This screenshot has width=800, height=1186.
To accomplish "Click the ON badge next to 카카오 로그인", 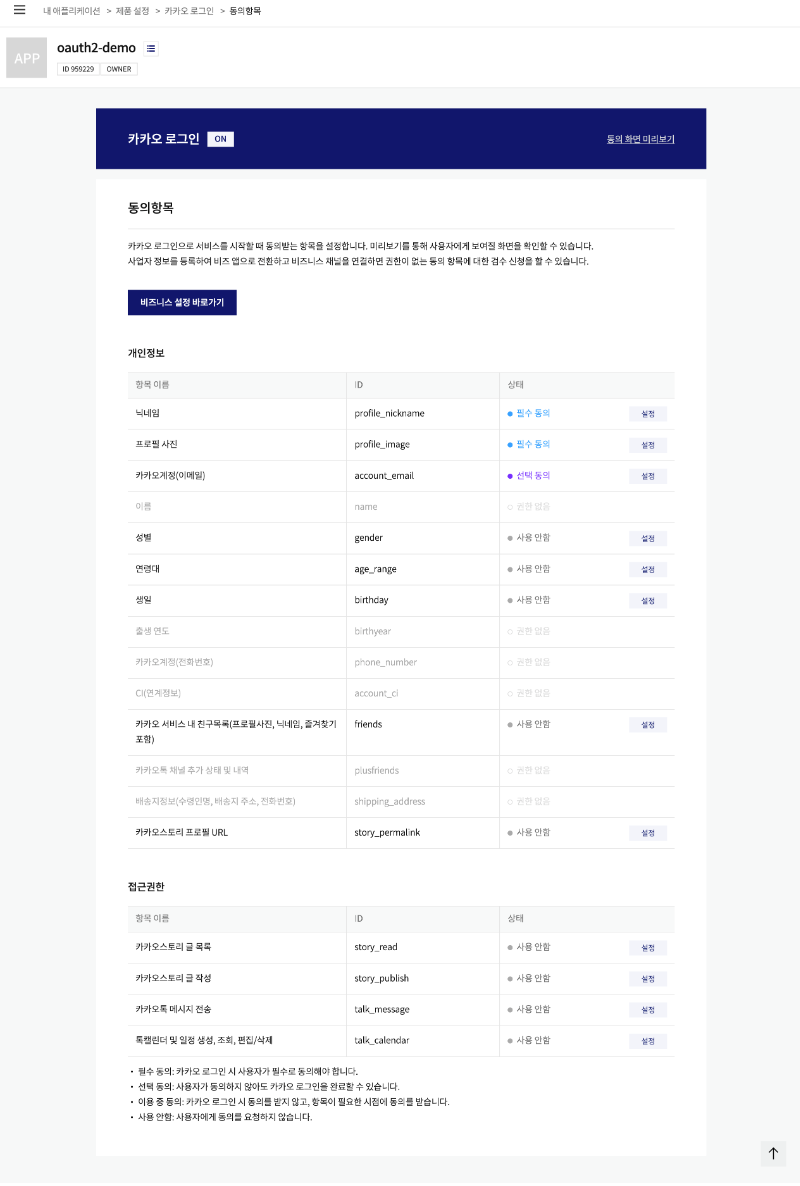I will [x=220, y=139].
